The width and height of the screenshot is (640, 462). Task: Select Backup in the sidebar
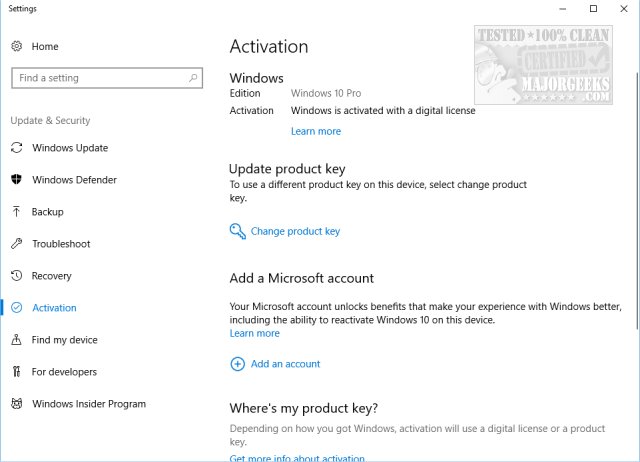47,212
